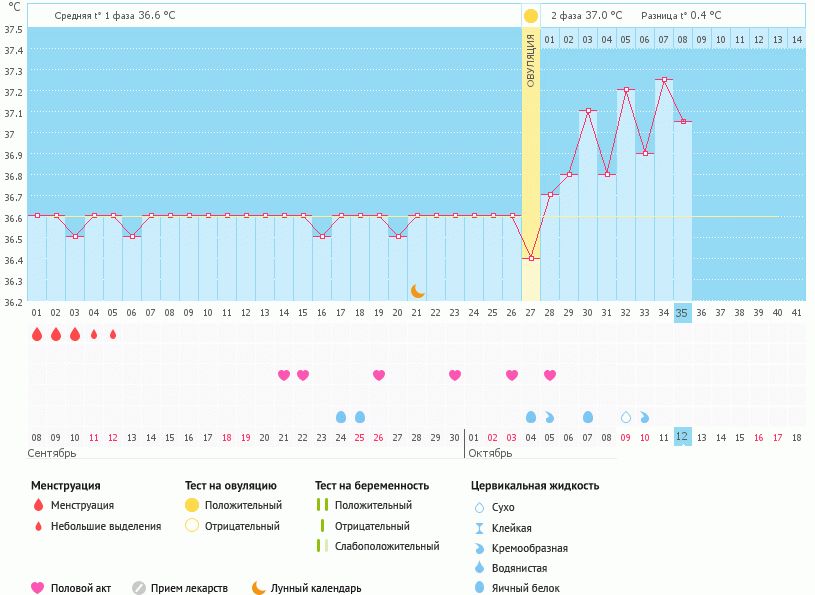Select the highlighted cycle day 35 cell
The width and height of the screenshot is (815, 595).
(x=682, y=312)
